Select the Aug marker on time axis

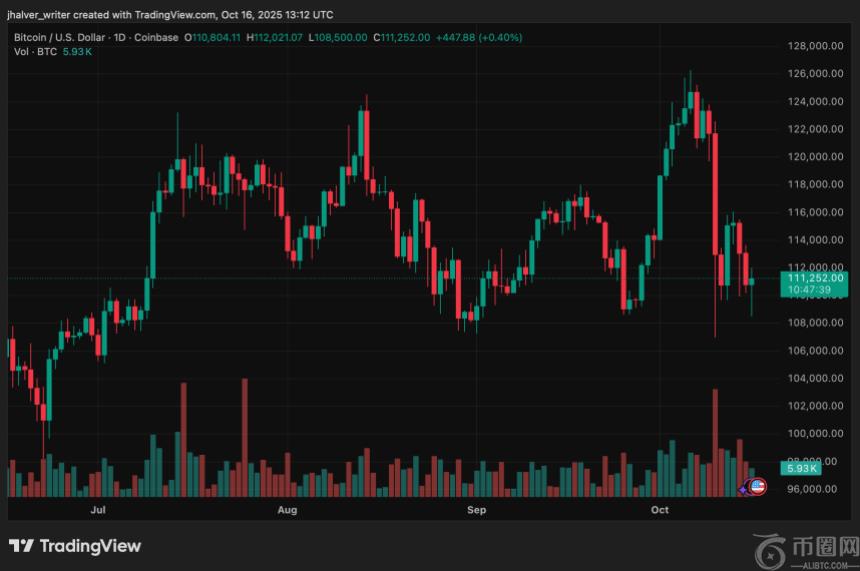[287, 510]
